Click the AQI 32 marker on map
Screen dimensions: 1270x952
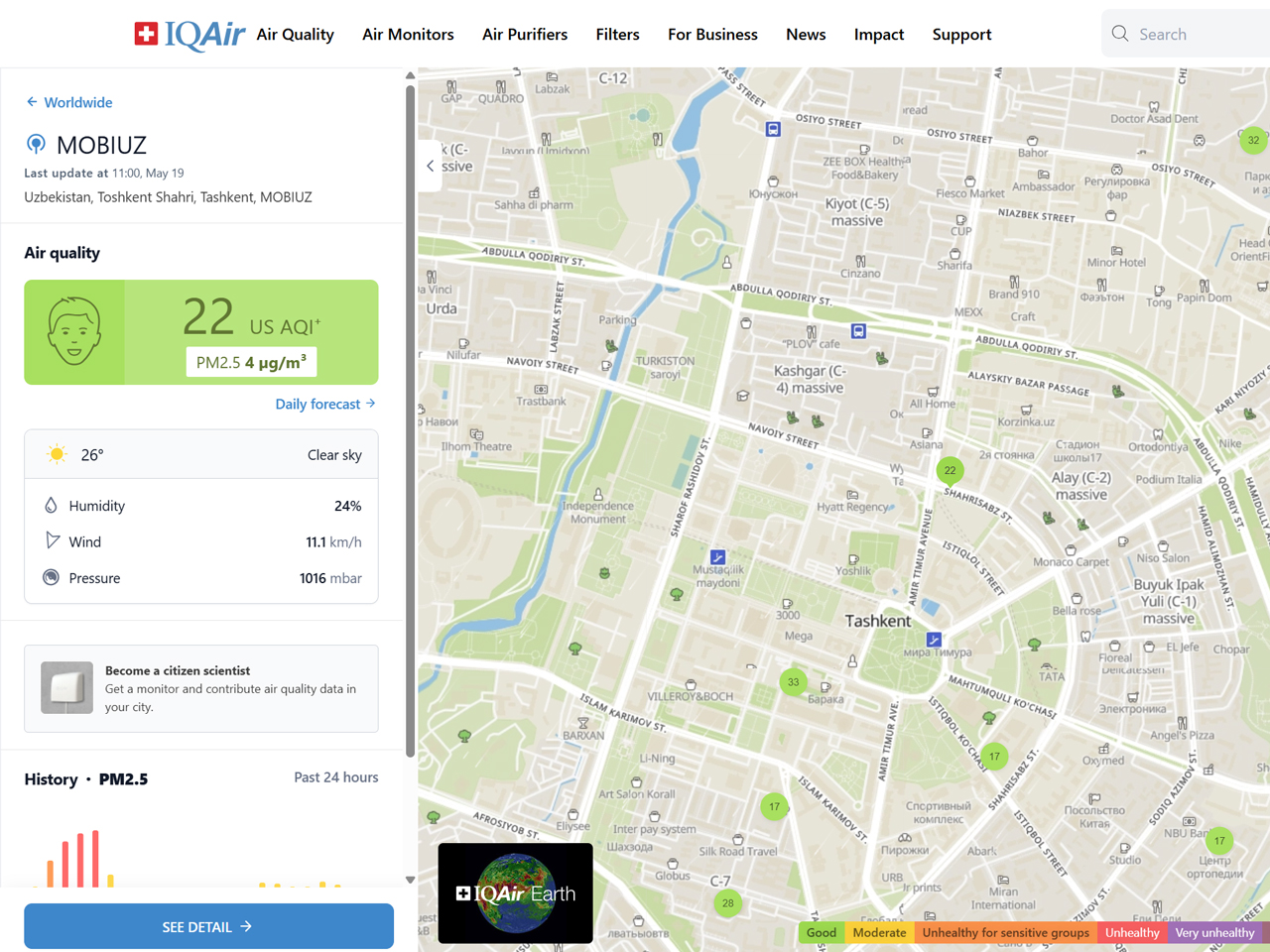[1253, 140]
